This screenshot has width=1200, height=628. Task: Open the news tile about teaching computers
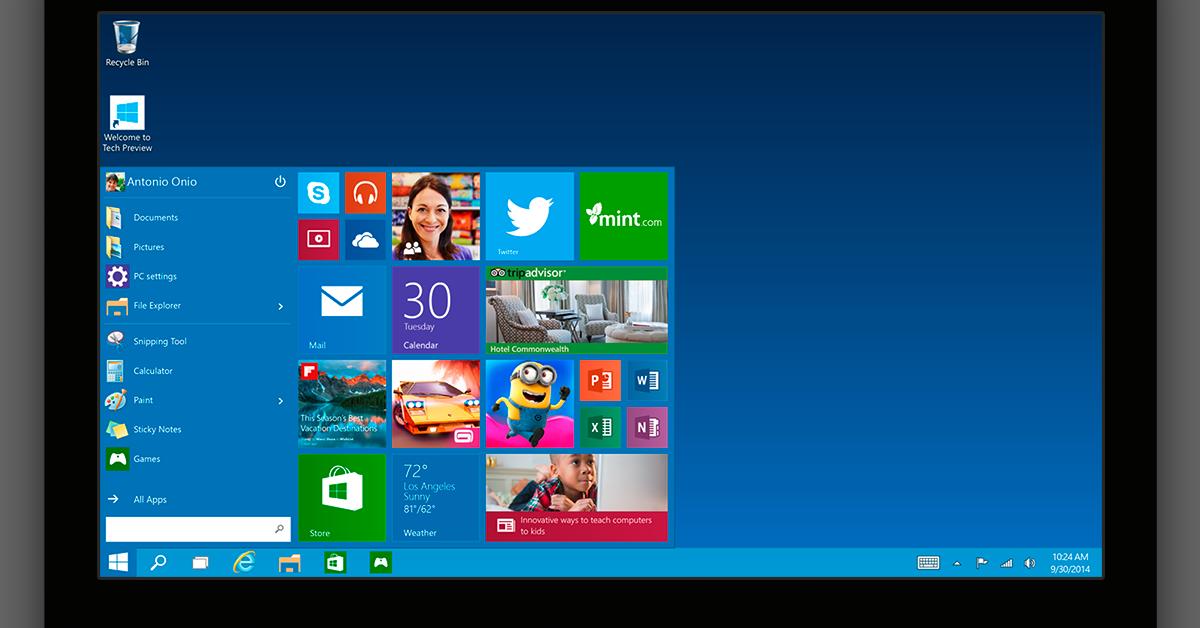tap(577, 498)
